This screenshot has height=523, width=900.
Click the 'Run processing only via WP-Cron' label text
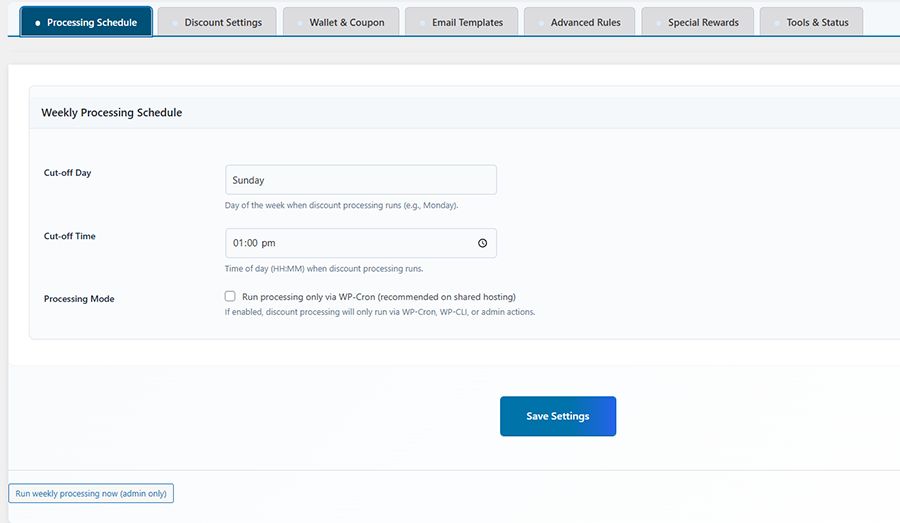click(378, 297)
